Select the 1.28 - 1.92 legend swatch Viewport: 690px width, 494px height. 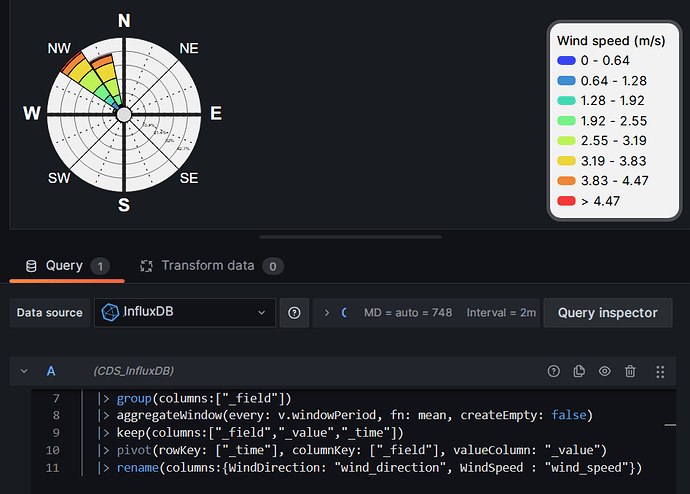[566, 101]
